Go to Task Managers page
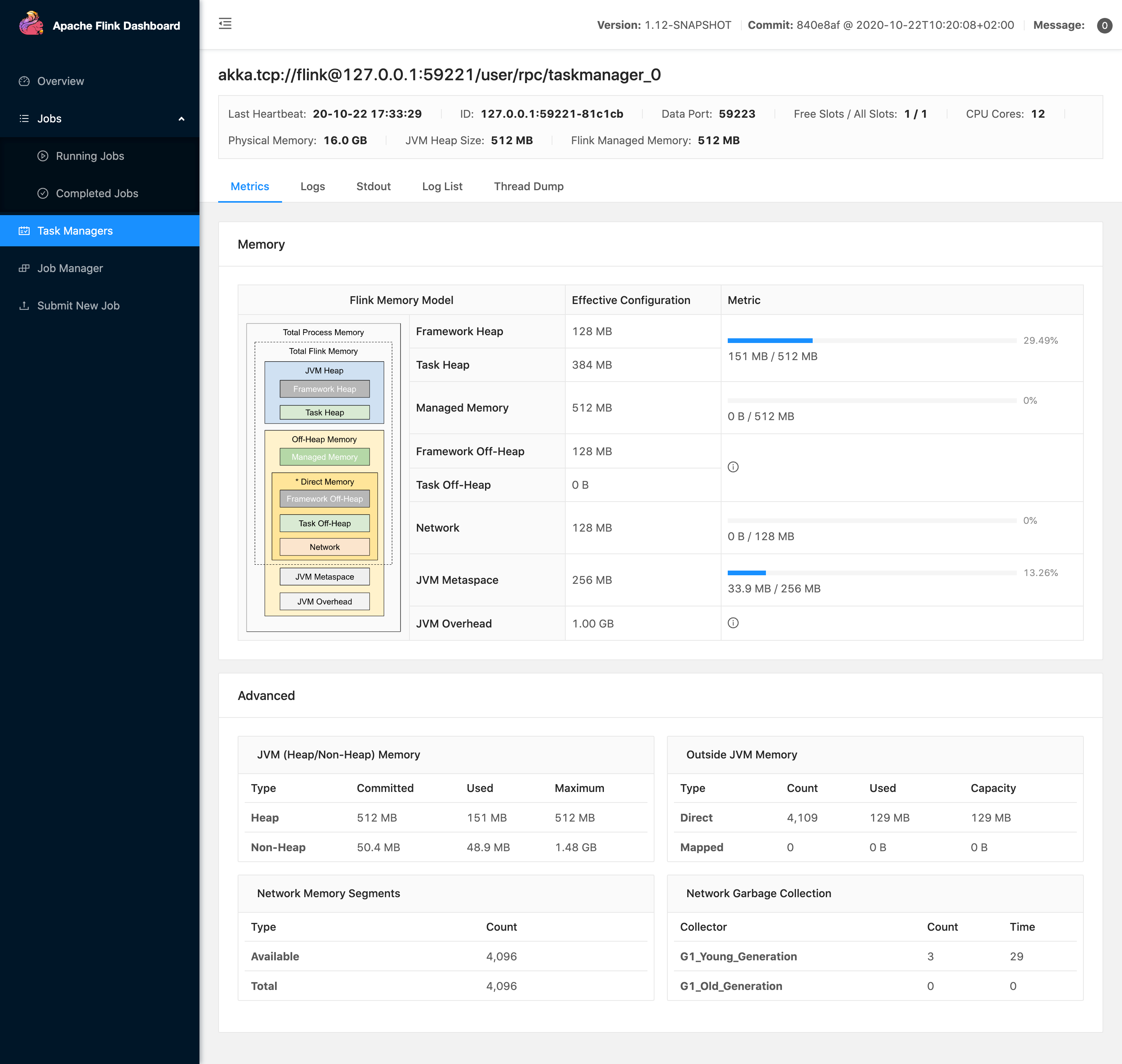Image resolution: width=1122 pixels, height=1064 pixels. (75, 231)
